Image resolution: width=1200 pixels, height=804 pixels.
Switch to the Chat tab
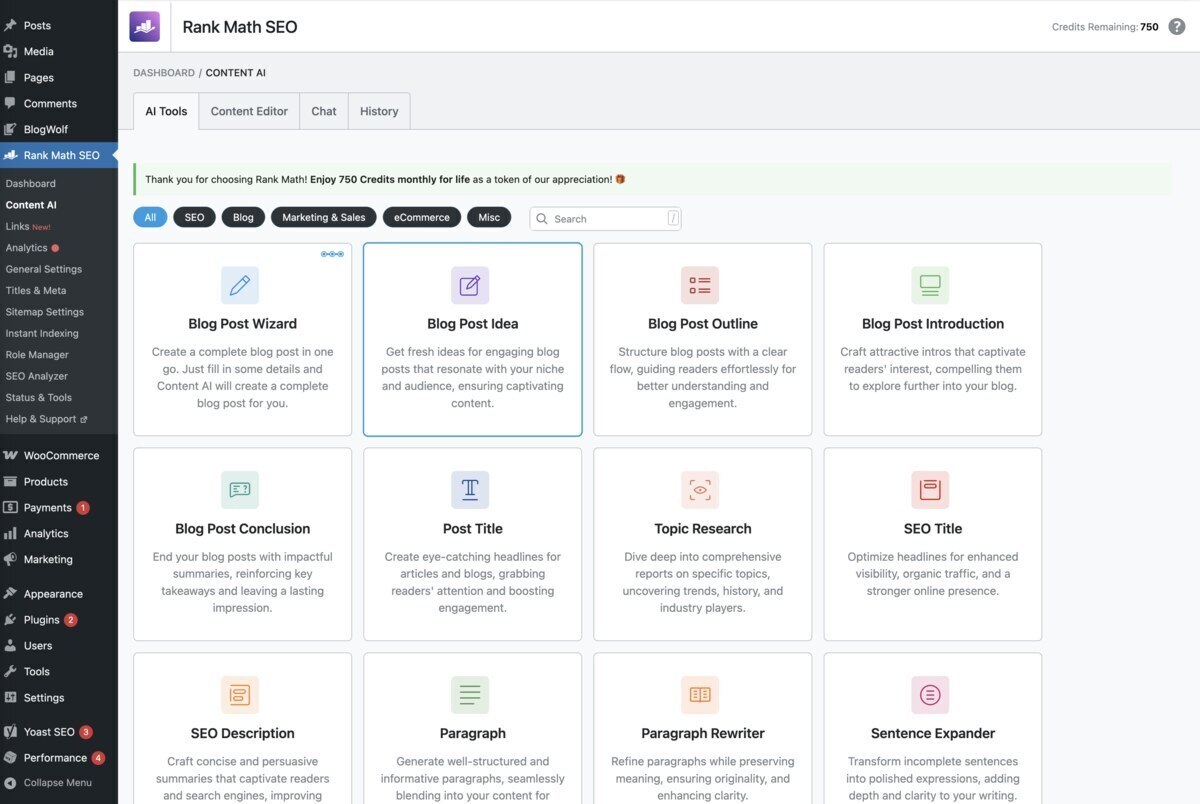(x=323, y=110)
